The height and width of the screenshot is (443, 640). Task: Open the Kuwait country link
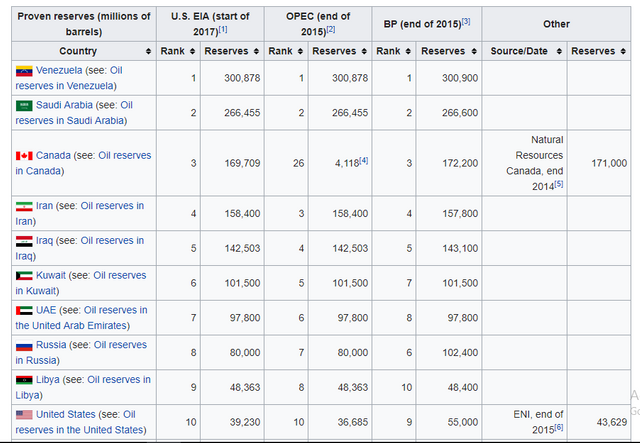coord(51,275)
